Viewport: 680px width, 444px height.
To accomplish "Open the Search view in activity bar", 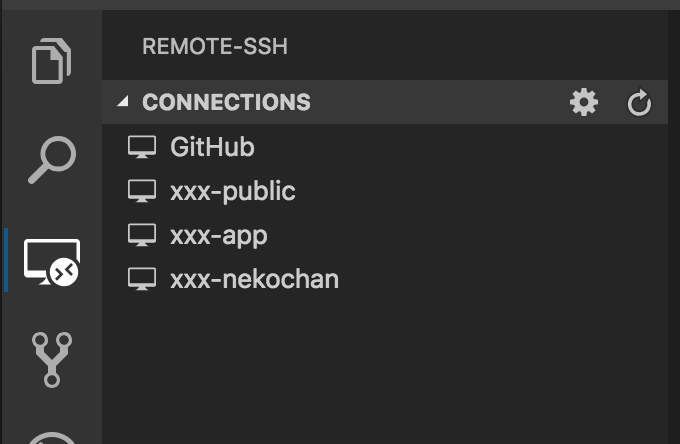I will tap(52, 158).
